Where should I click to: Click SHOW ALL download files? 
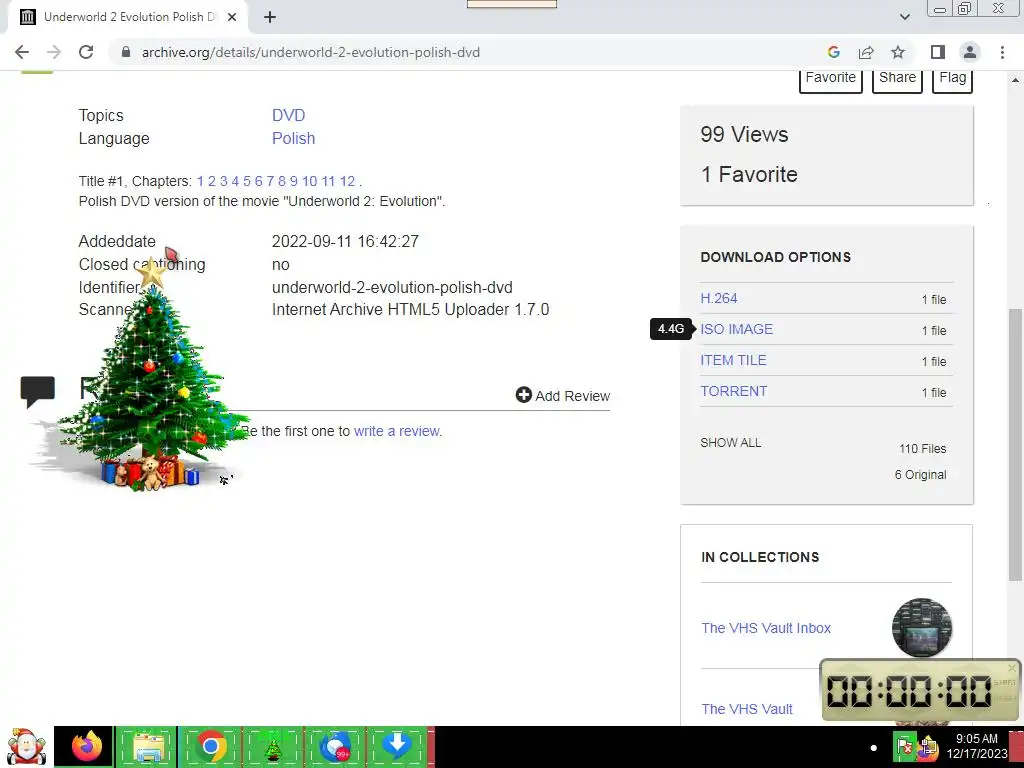[x=730, y=443]
